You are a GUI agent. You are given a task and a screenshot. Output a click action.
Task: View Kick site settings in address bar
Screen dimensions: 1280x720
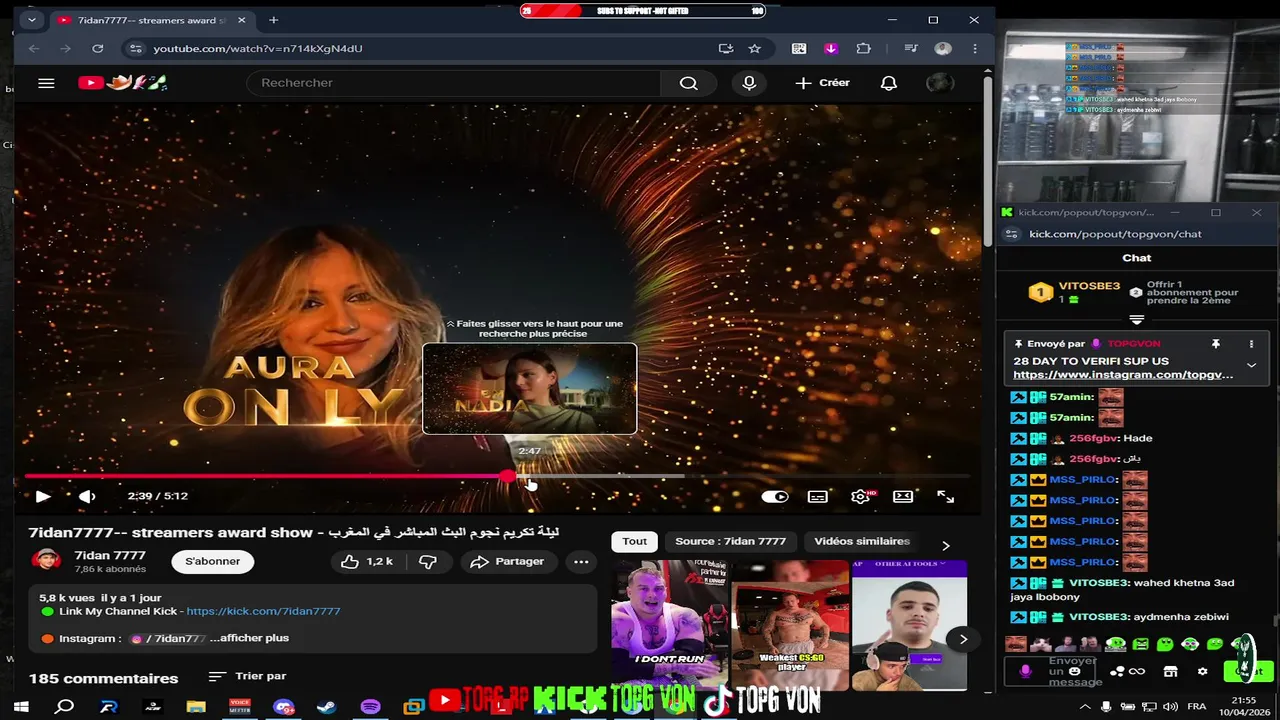(1011, 234)
